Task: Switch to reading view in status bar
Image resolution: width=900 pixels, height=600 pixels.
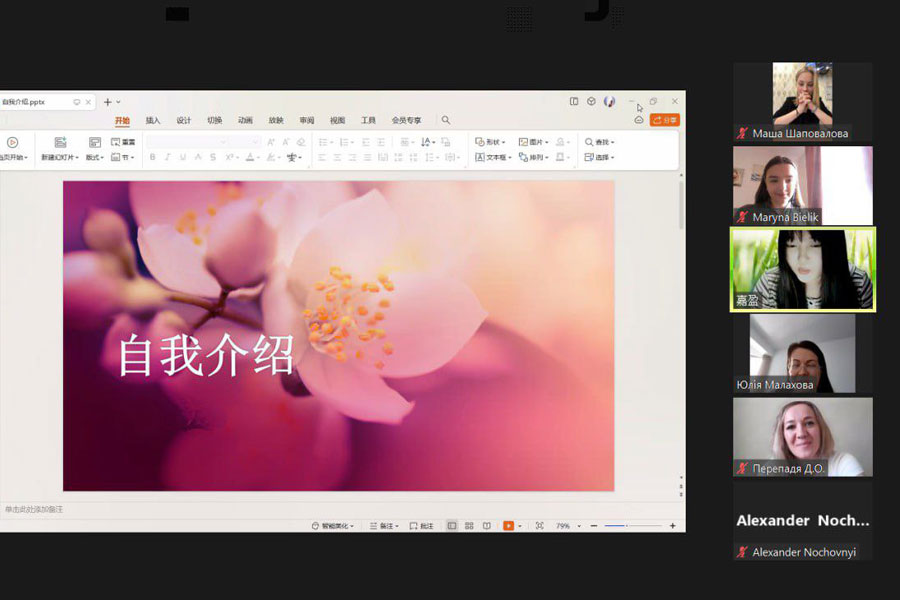Action: (x=487, y=525)
